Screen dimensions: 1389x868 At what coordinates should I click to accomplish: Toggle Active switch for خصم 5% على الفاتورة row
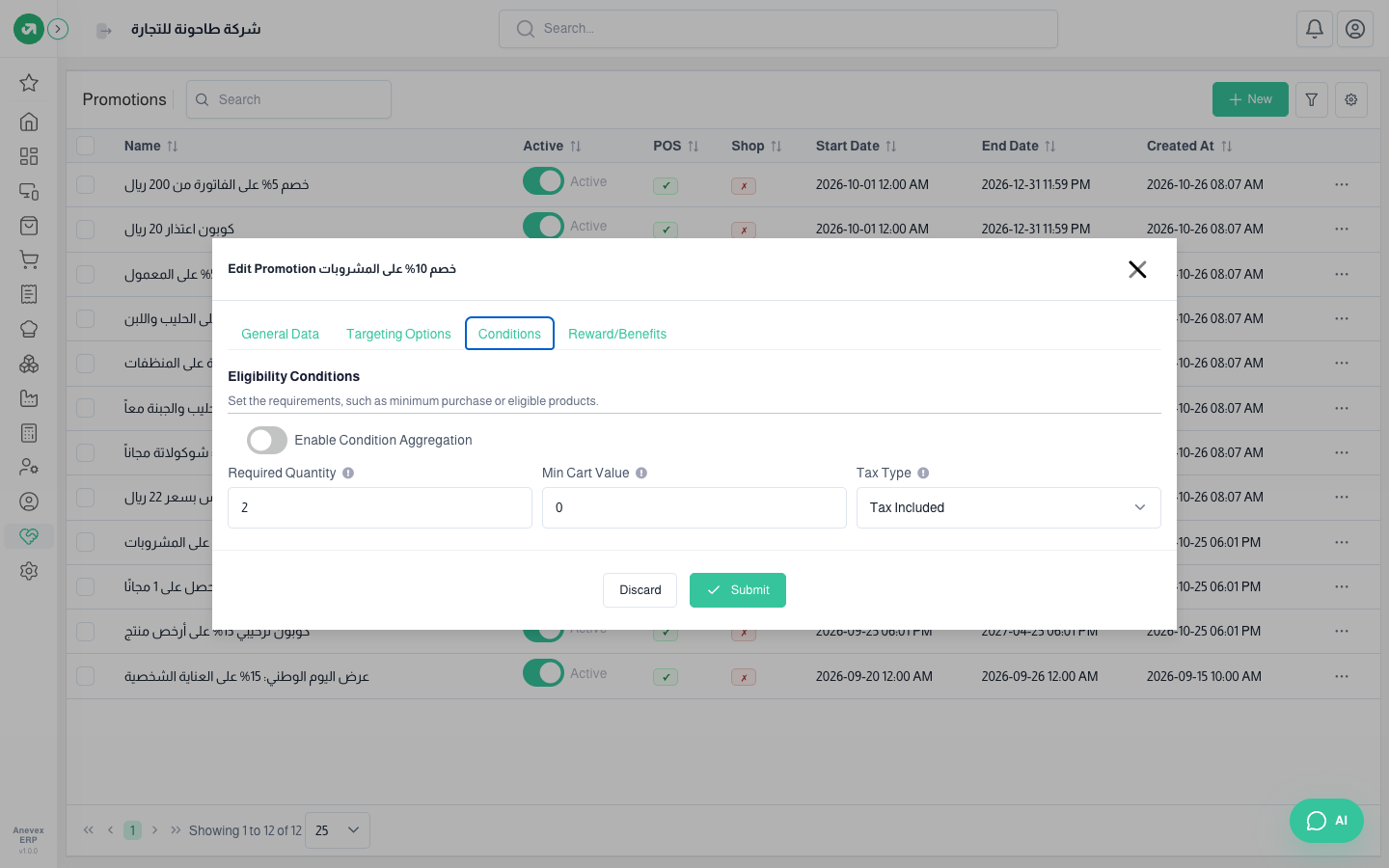point(543,181)
